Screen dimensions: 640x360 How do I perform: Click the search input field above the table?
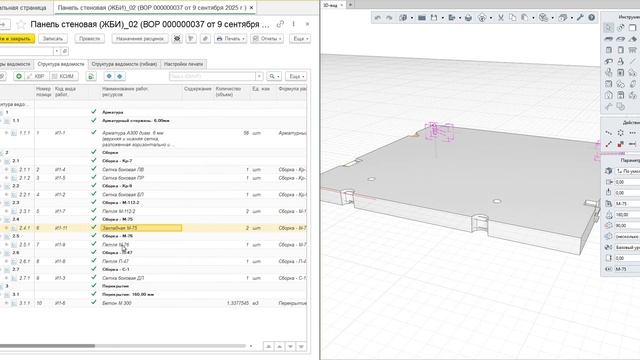click(x=212, y=76)
